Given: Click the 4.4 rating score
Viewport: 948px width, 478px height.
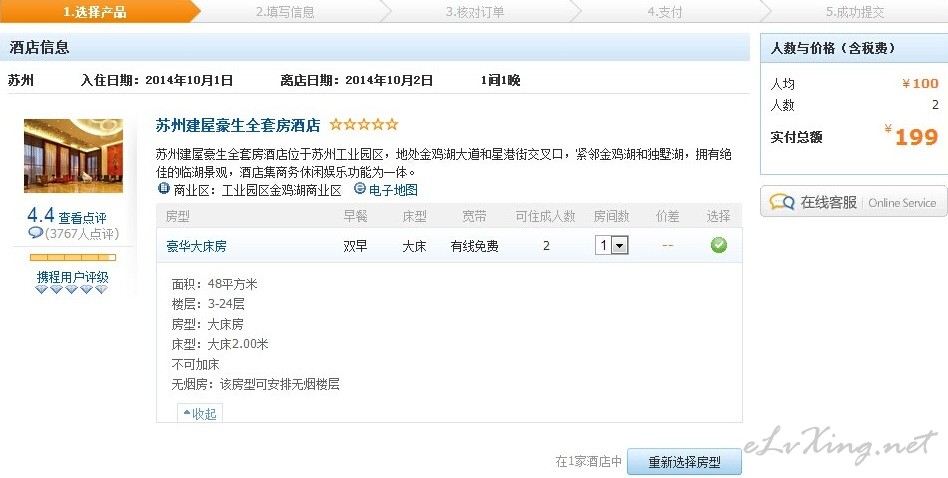Looking at the screenshot, I should click(41, 215).
